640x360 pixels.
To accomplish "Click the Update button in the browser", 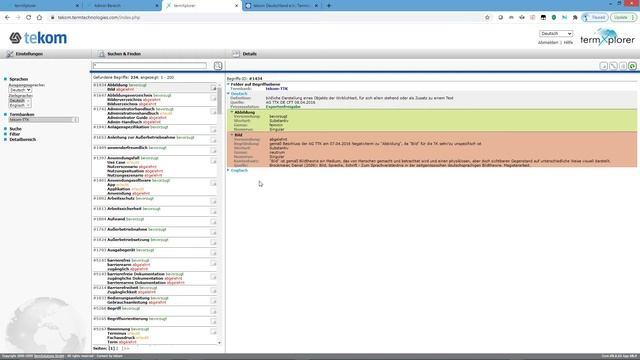I will (x=623, y=18).
